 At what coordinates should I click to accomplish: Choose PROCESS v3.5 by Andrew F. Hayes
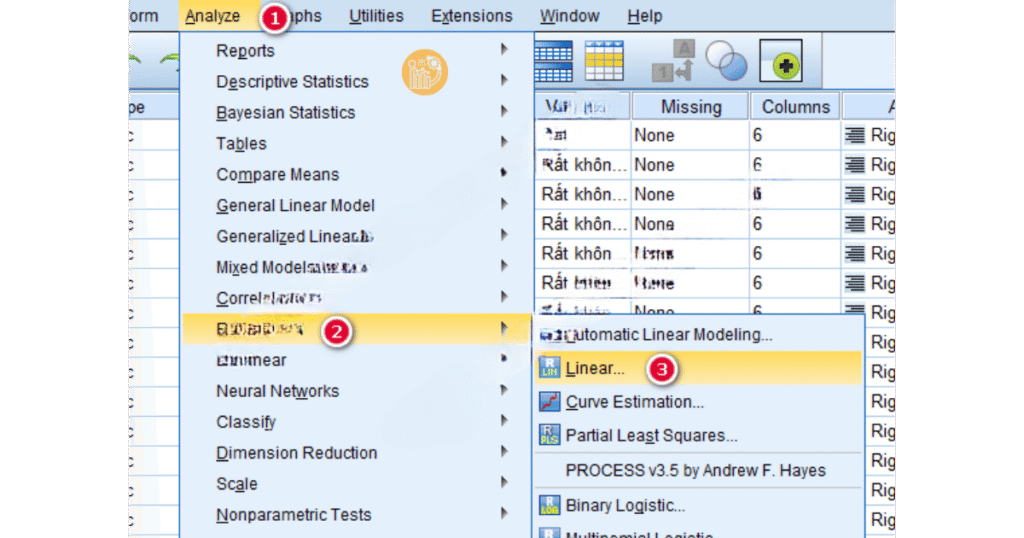(695, 470)
